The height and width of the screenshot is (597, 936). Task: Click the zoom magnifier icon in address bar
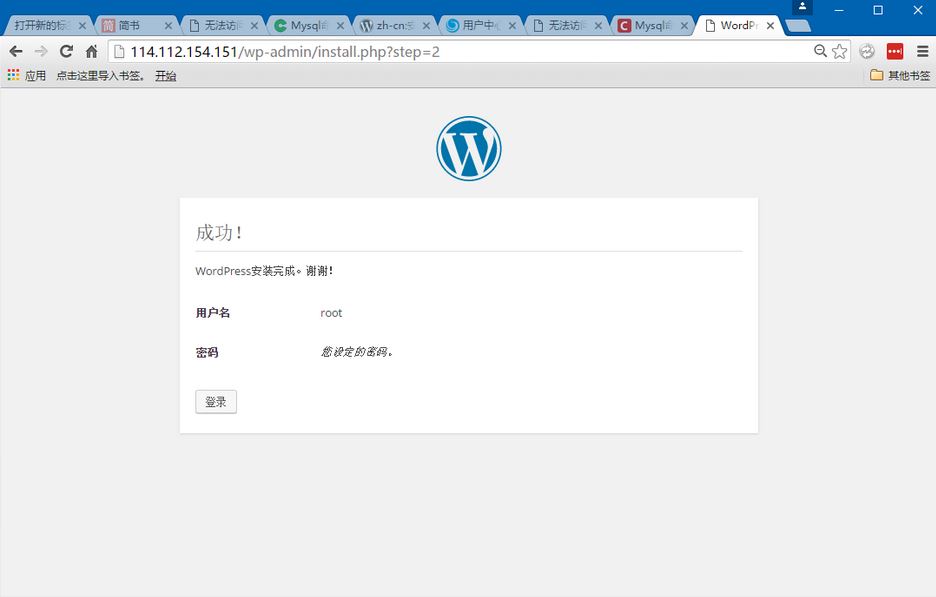pos(820,51)
